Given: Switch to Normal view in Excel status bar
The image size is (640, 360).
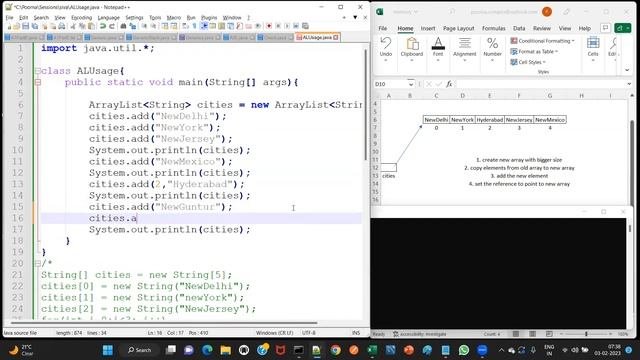Looking at the screenshot, I should point(516,334).
